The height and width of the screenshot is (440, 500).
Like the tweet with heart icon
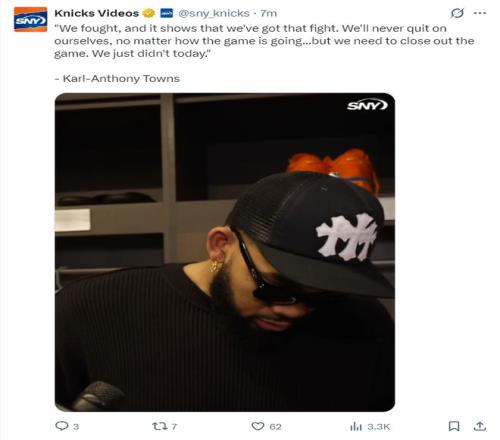[x=258, y=426]
